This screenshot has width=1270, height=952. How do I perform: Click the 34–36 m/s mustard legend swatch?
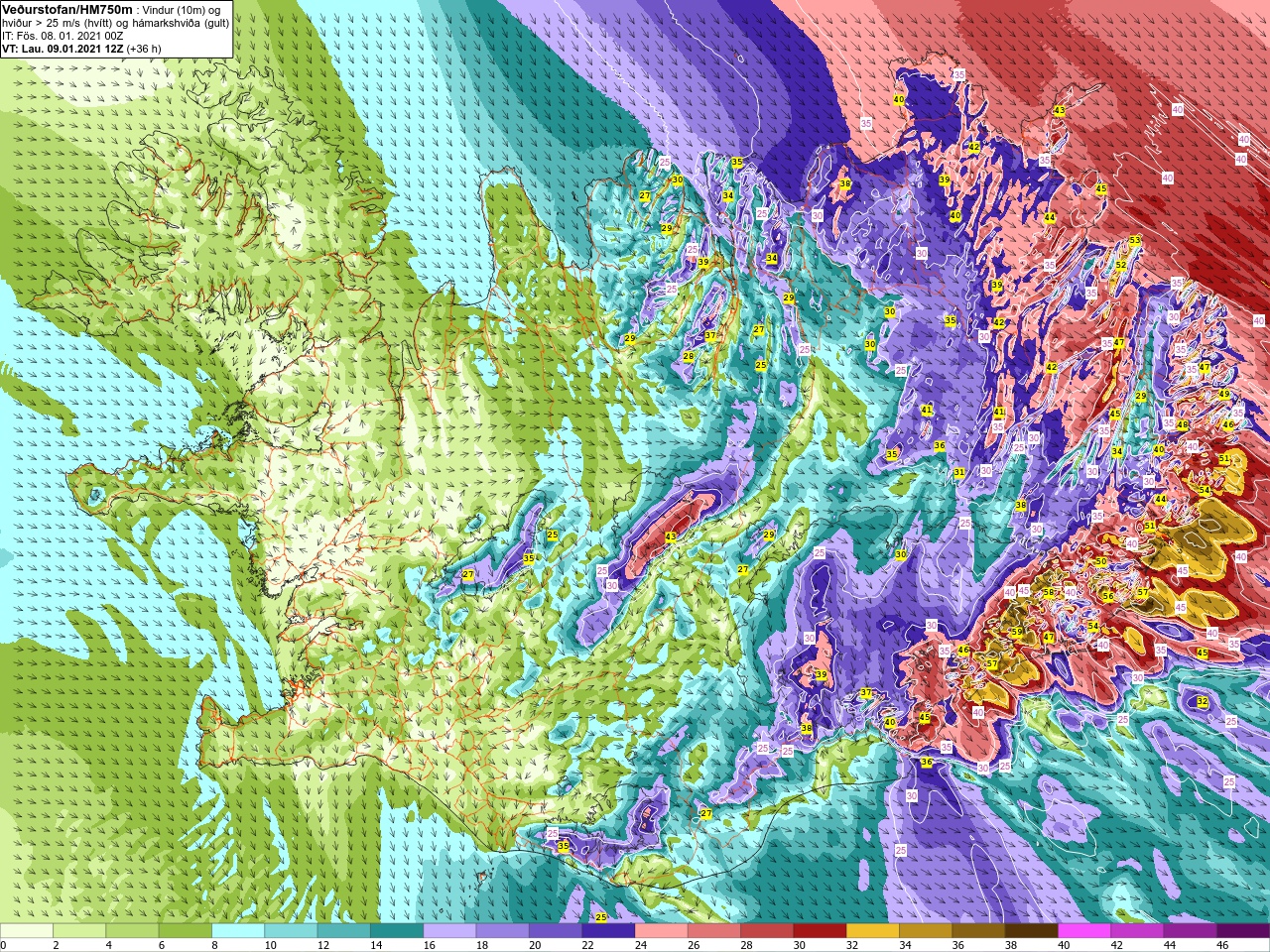[926, 931]
